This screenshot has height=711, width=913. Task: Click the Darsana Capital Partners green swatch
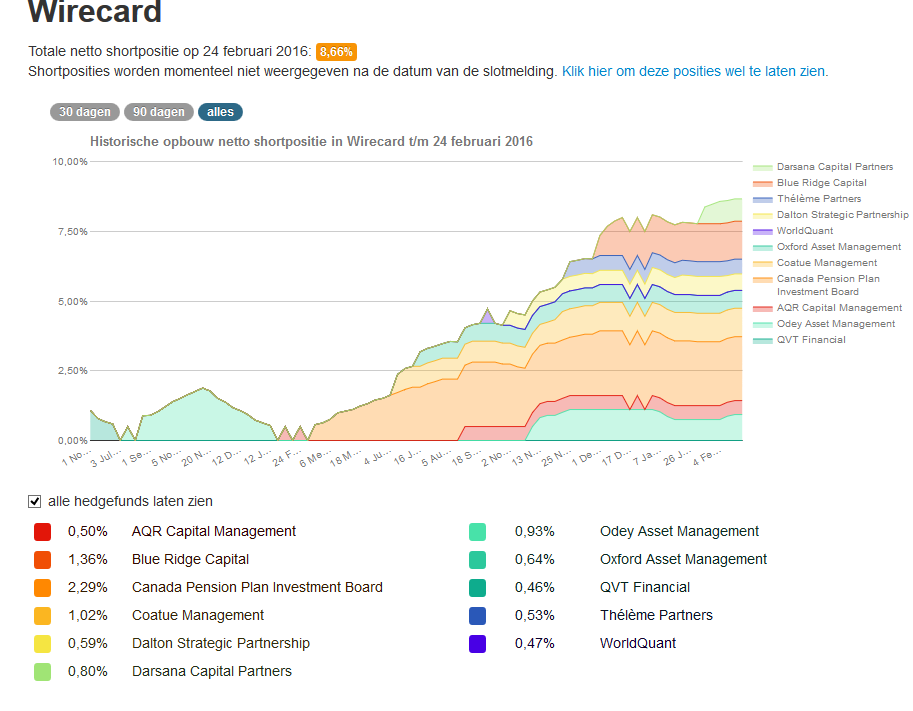43,671
